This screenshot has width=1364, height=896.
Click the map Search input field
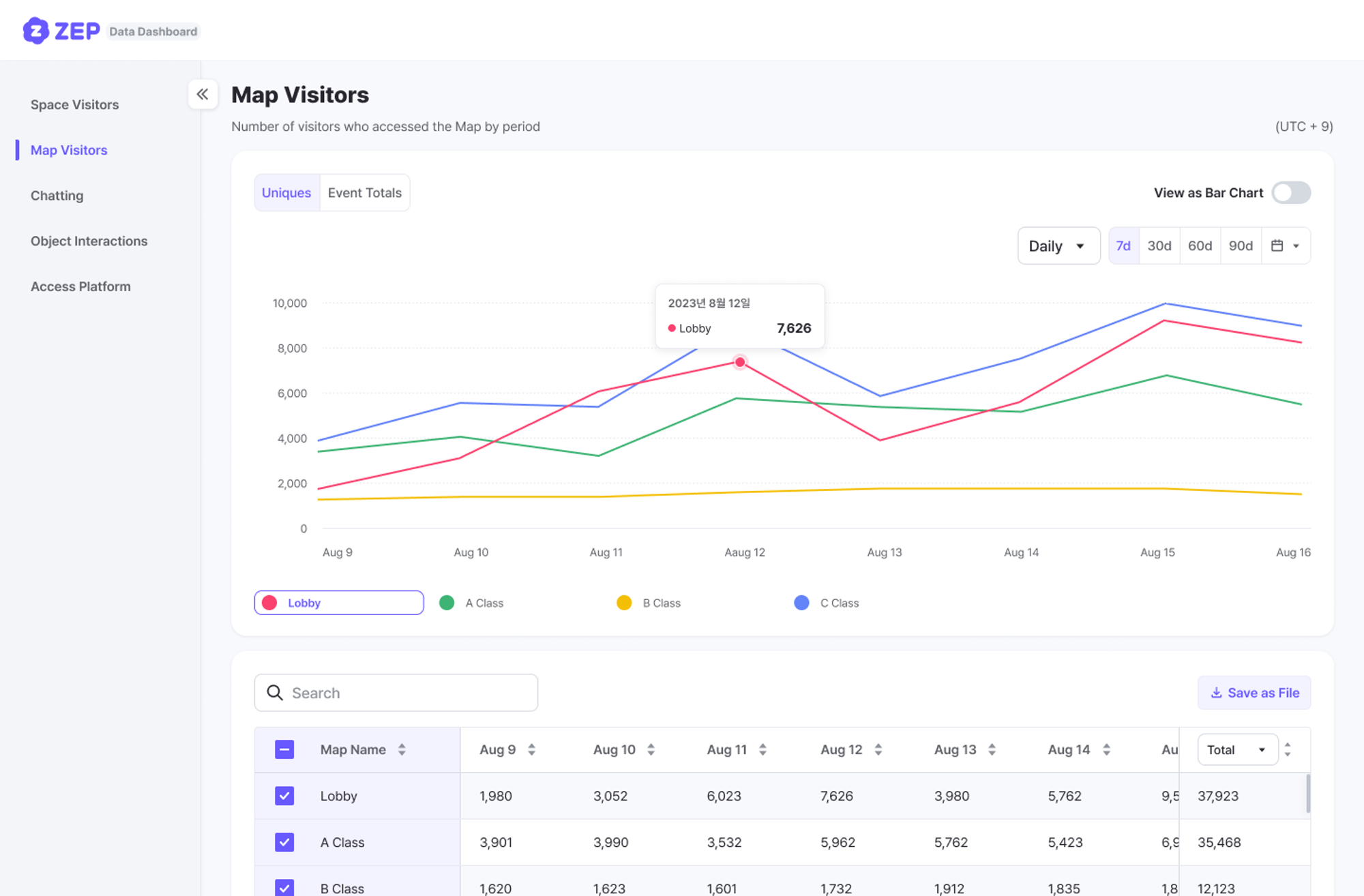click(x=409, y=693)
